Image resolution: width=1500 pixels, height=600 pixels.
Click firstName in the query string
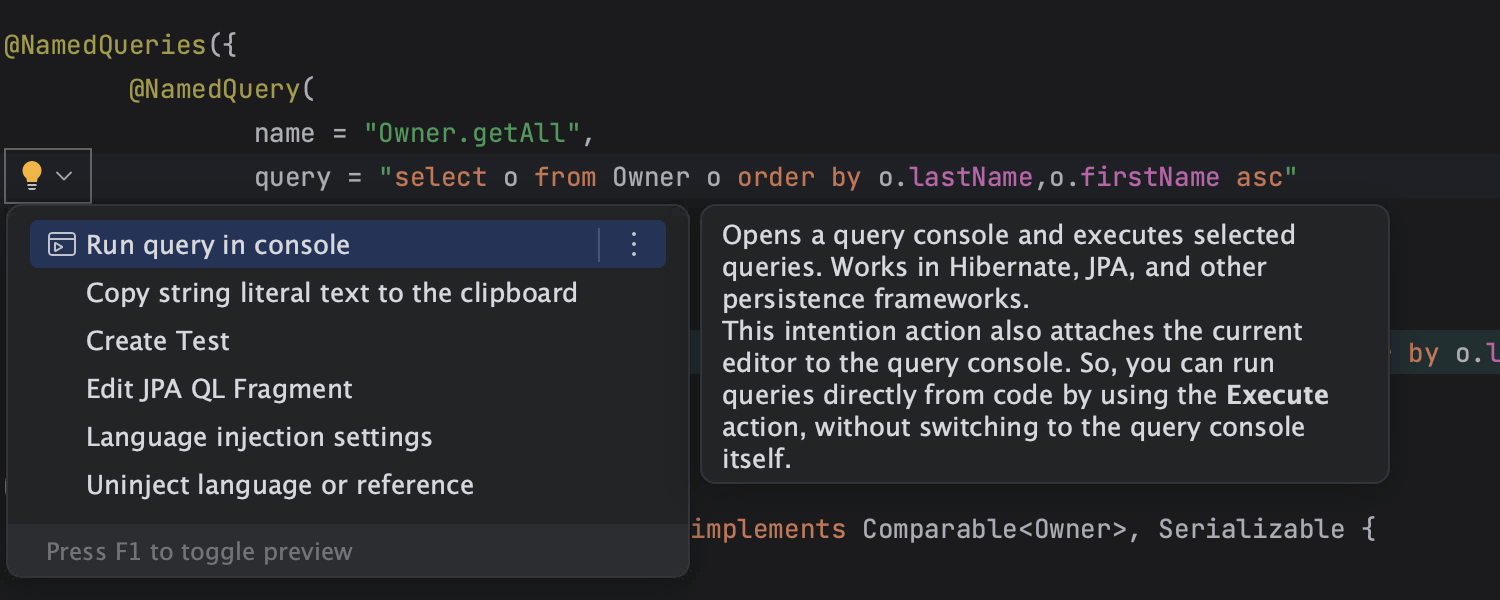(1150, 178)
